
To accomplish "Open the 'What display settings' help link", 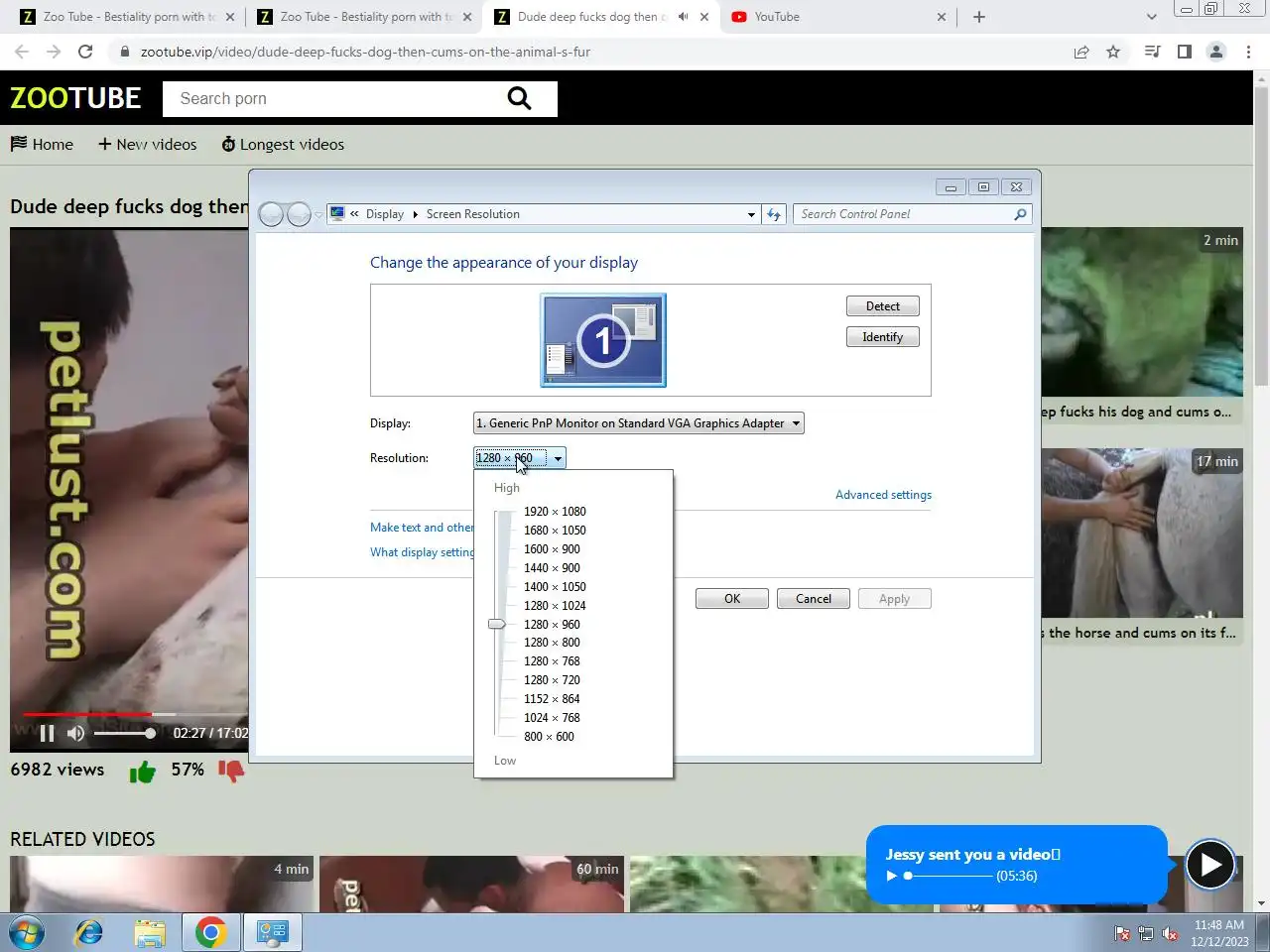I will [x=422, y=552].
